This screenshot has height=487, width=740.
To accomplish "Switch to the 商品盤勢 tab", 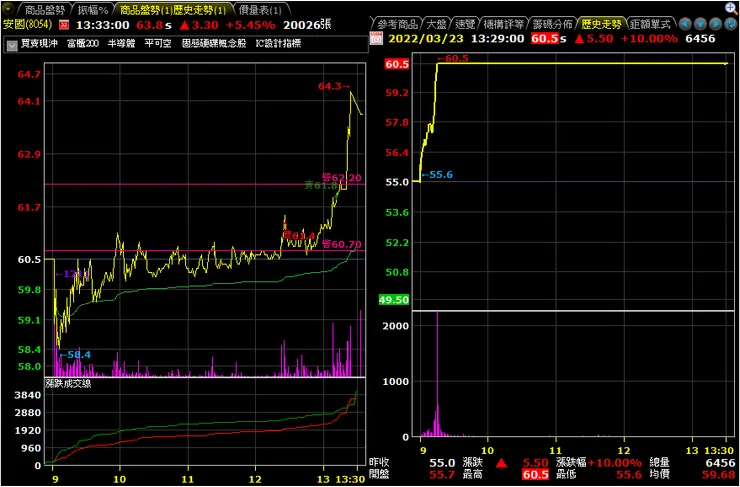I will [x=43, y=9].
